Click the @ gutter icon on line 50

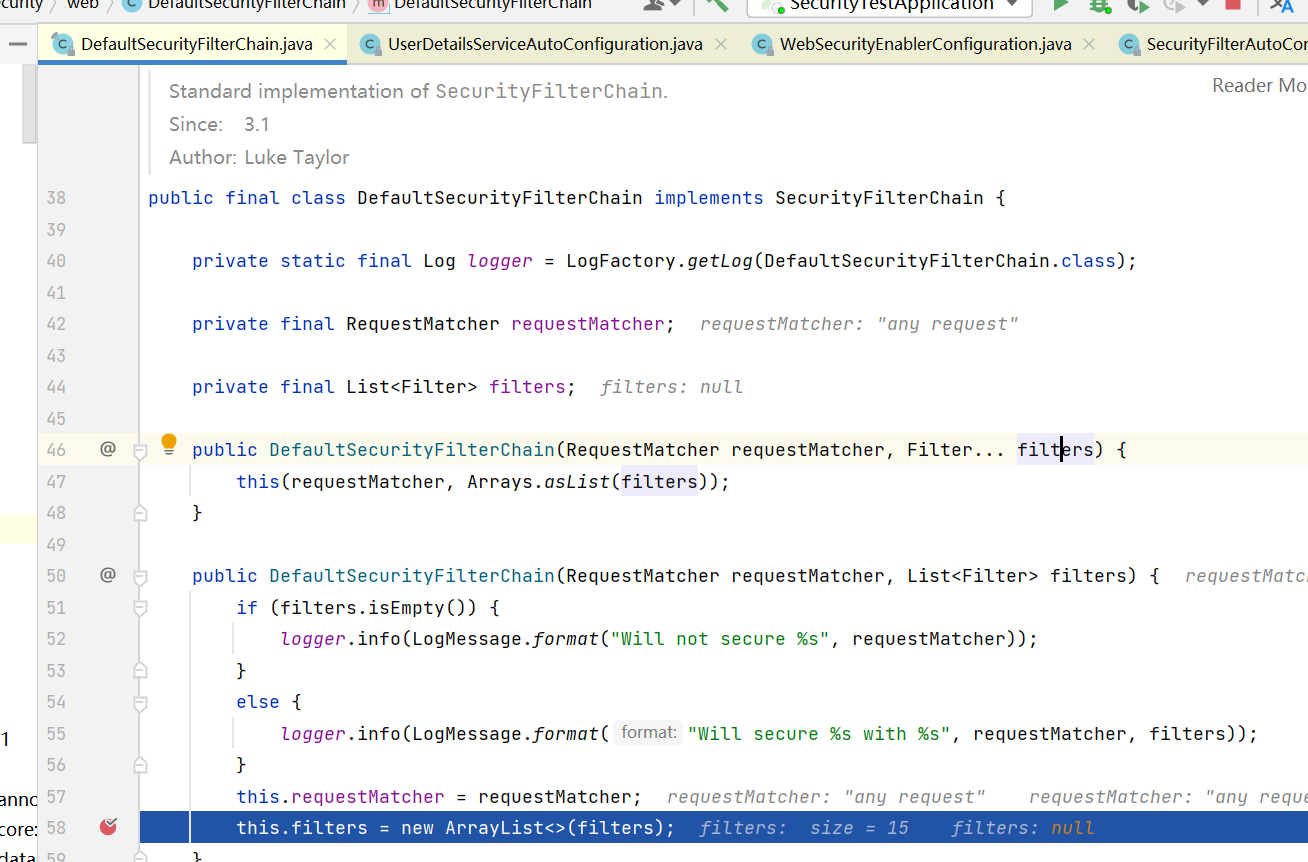click(x=108, y=575)
